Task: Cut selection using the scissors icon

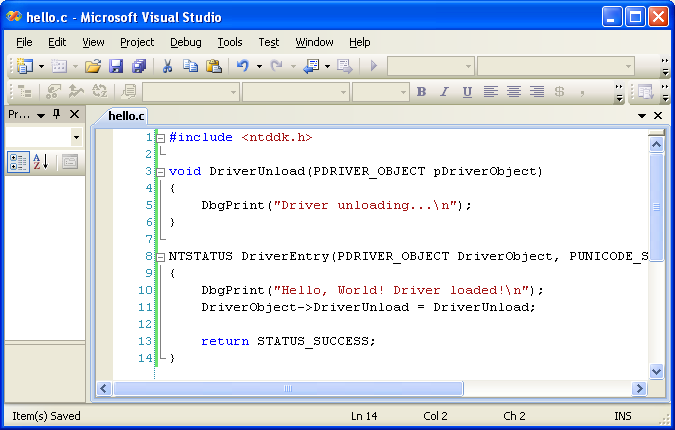Action: click(x=168, y=66)
